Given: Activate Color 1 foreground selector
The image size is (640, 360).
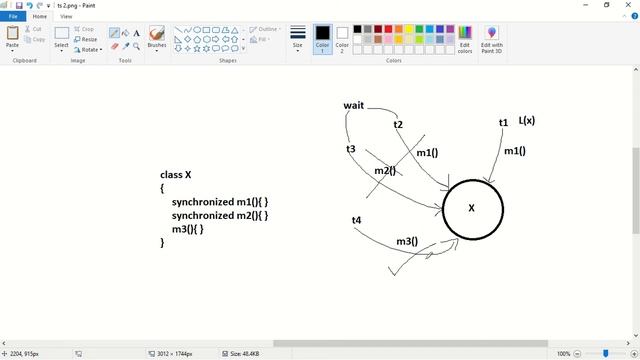Looking at the screenshot, I should 322,39.
